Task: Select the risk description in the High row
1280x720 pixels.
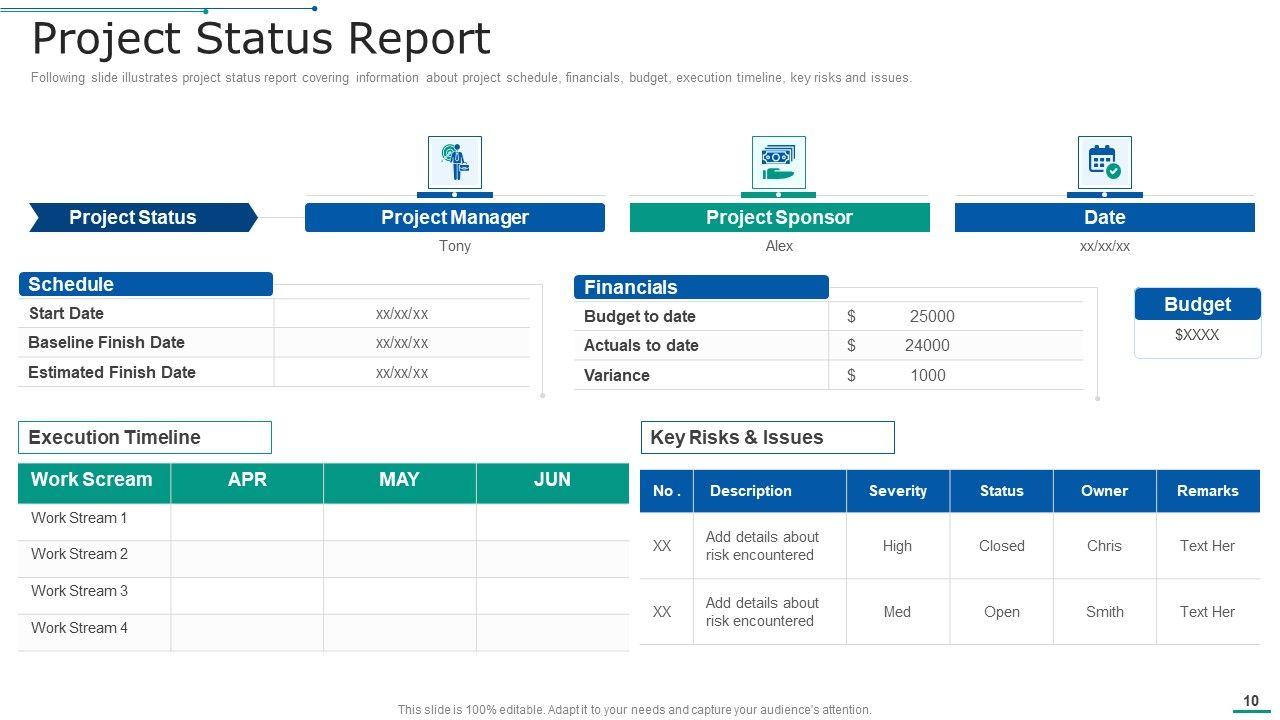Action: pyautogui.click(x=762, y=546)
